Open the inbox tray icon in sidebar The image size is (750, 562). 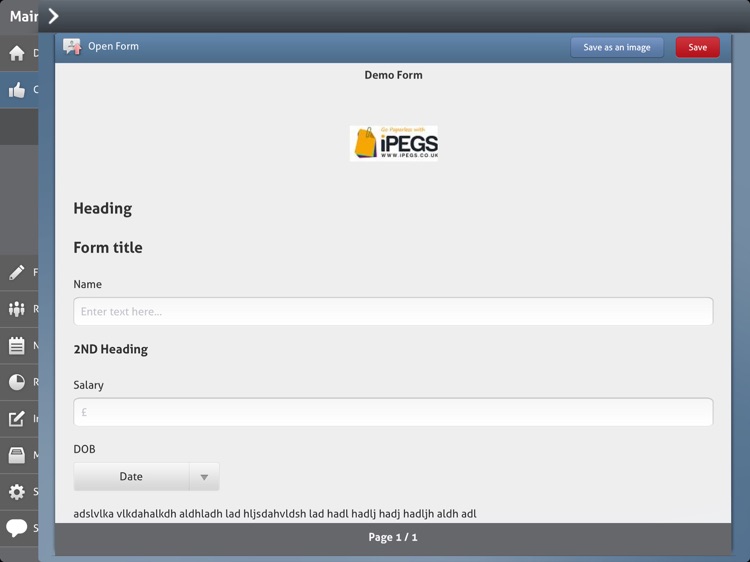(17, 455)
